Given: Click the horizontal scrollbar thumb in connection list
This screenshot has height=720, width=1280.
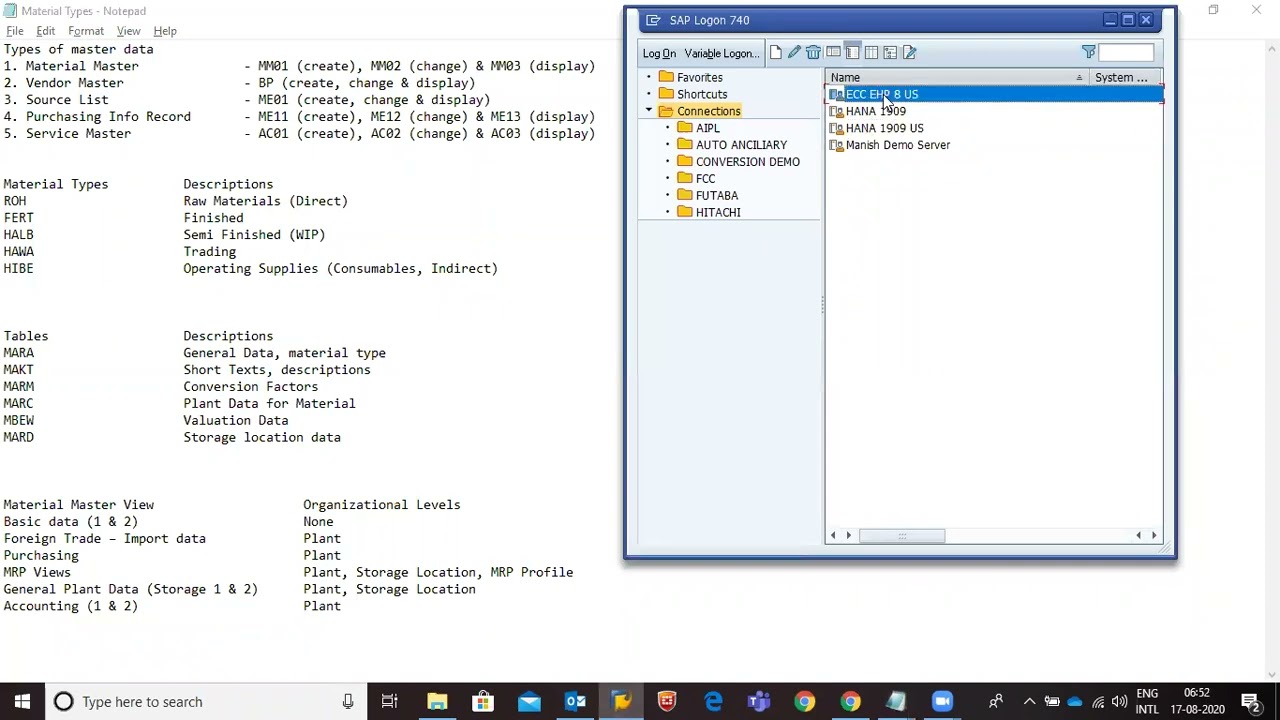Looking at the screenshot, I should pos(901,536).
